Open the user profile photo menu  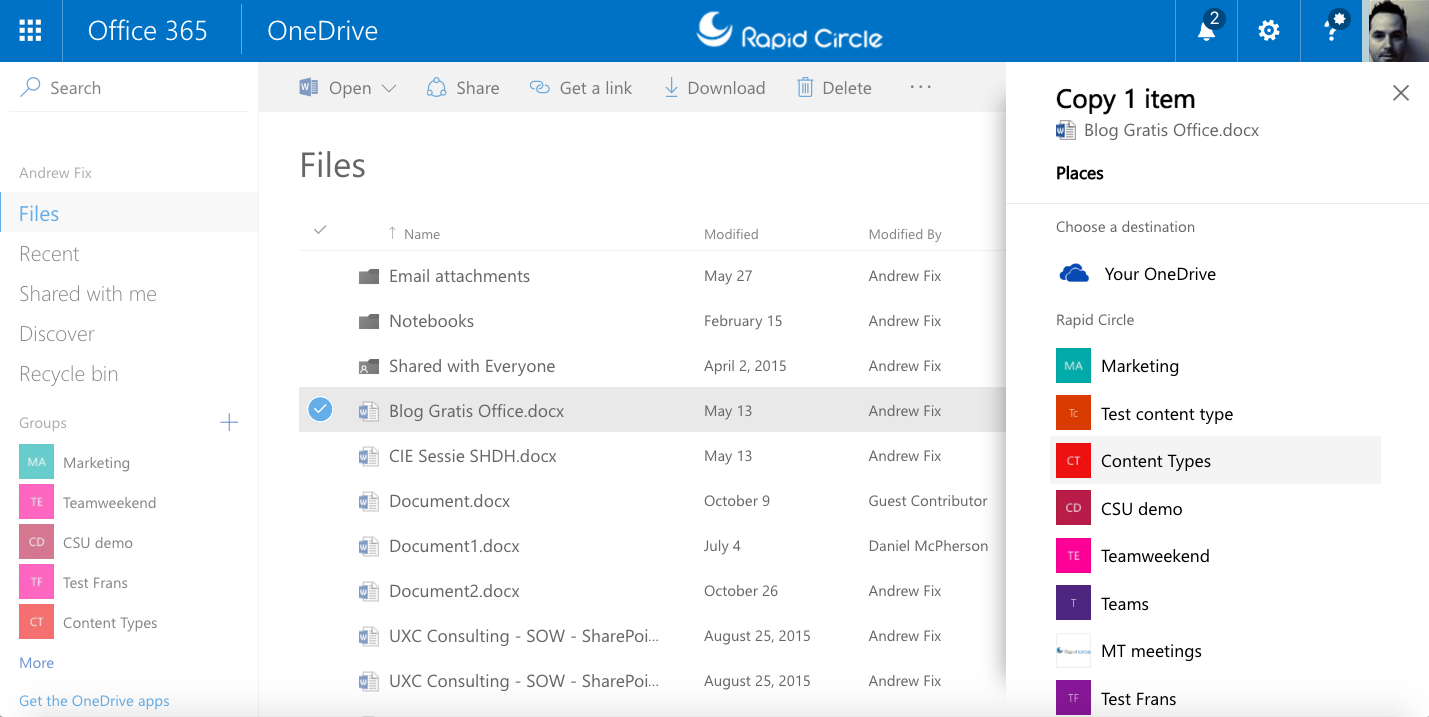tap(1396, 31)
